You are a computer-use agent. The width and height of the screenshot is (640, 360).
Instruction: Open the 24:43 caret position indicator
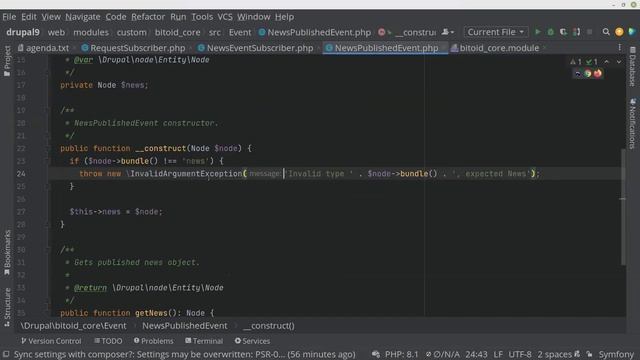click(x=476, y=354)
